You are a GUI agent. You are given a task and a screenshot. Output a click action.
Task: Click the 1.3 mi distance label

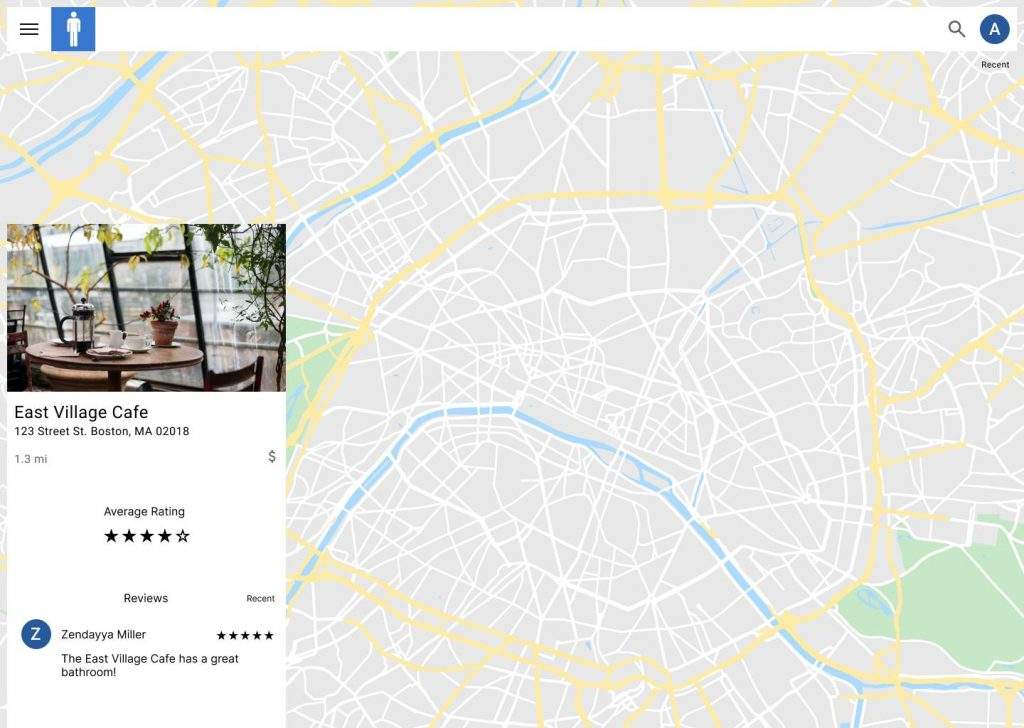(x=31, y=459)
